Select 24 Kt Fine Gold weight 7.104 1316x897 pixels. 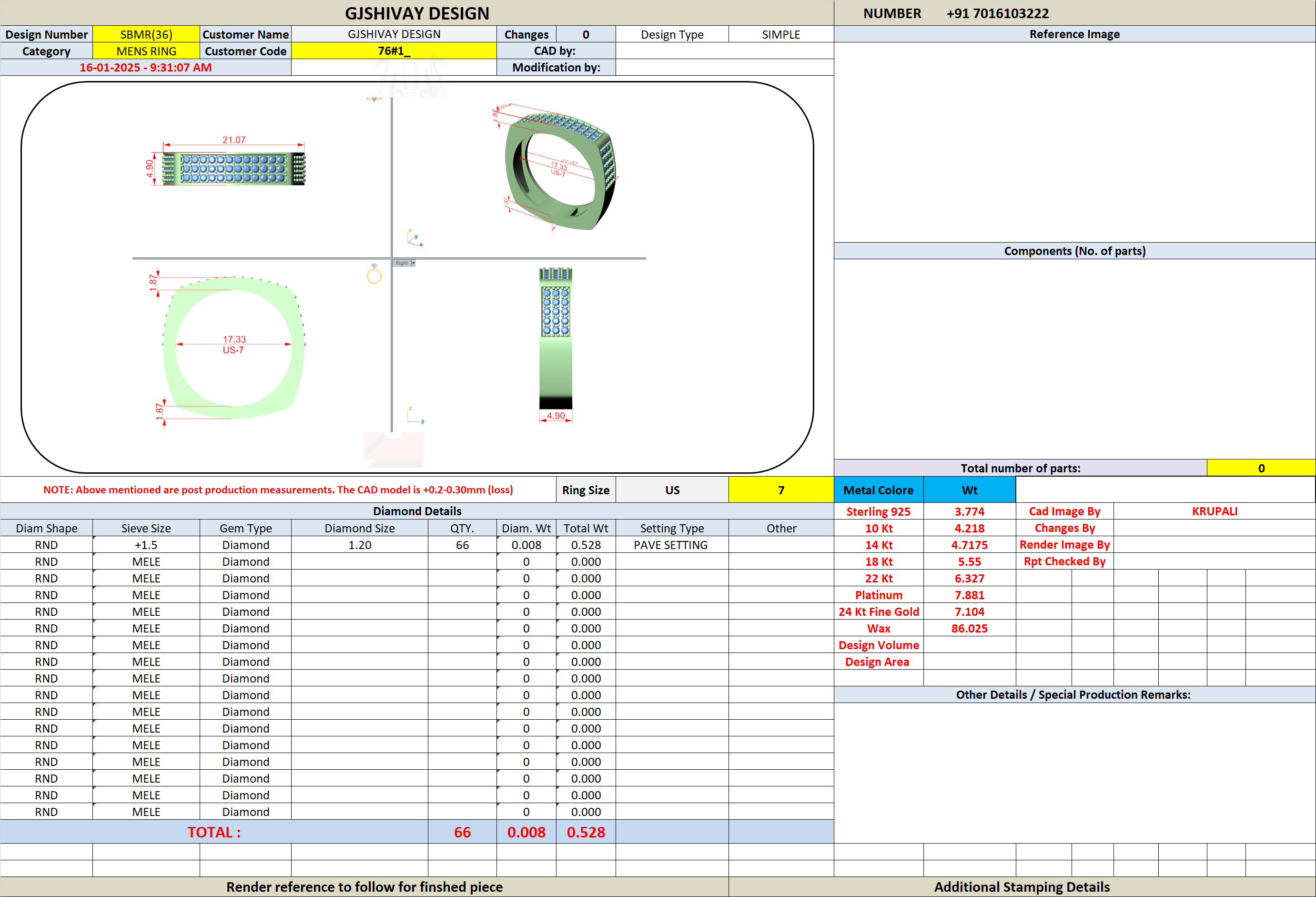pyautogui.click(x=970, y=612)
